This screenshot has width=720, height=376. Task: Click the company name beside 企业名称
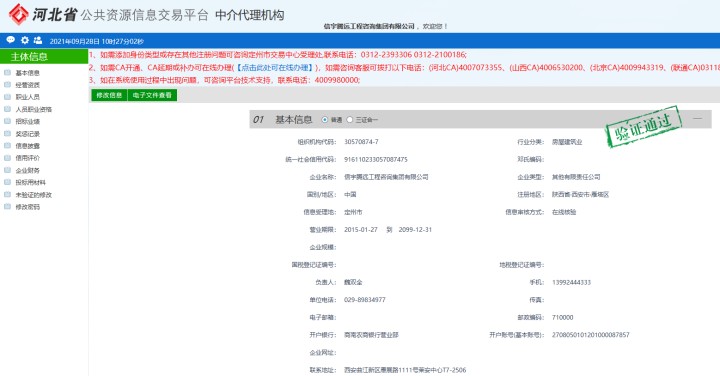click(386, 177)
